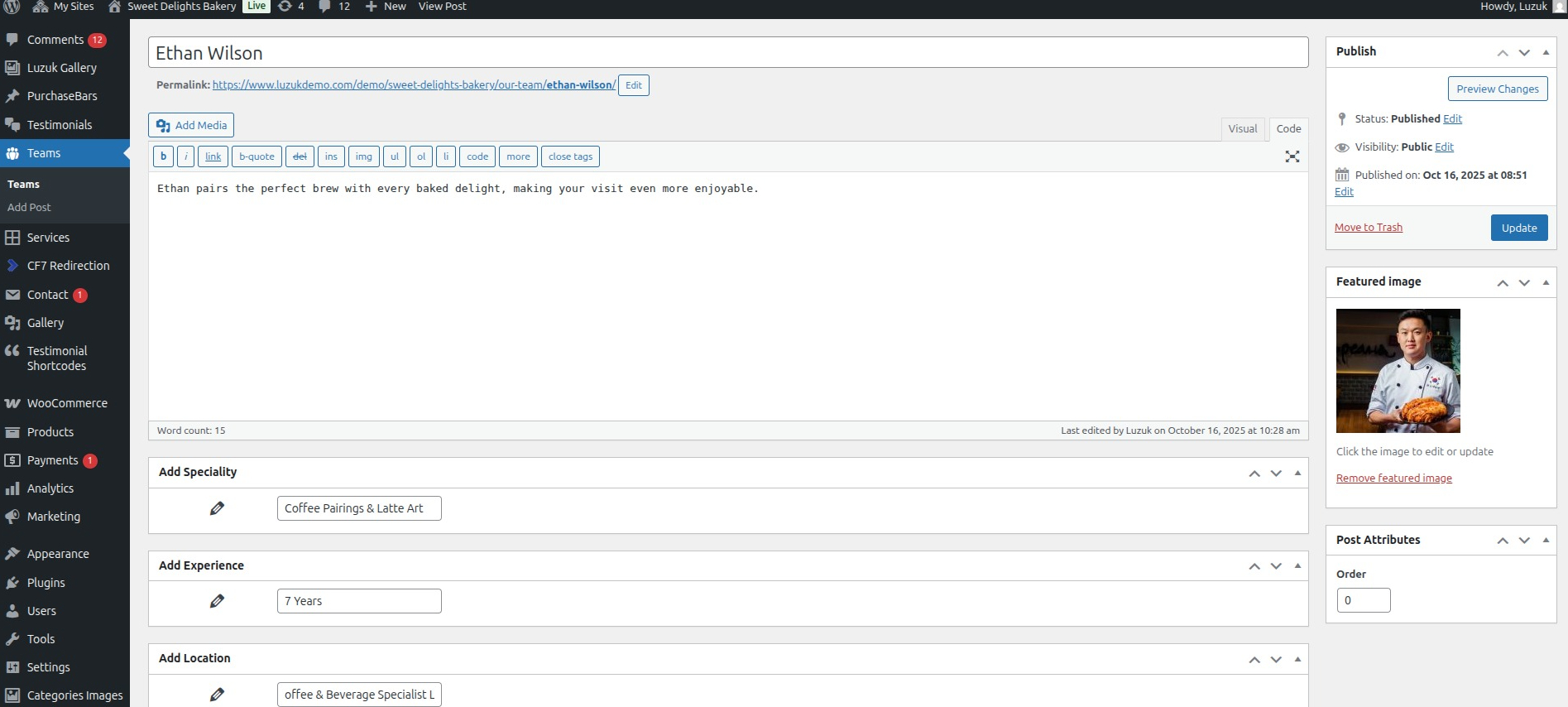Click the WooCommerce icon in sidebar
The width and height of the screenshot is (1568, 707).
(12, 403)
